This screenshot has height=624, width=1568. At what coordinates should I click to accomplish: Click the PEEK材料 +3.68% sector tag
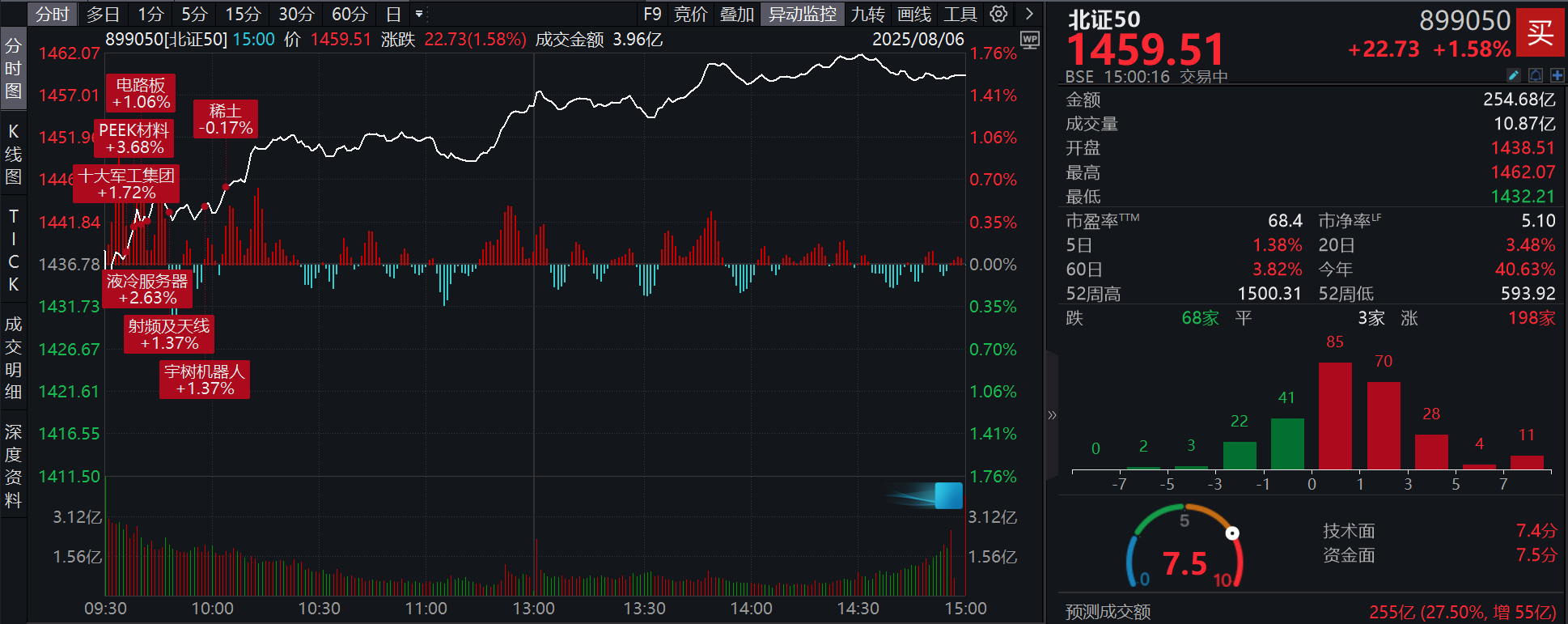pyautogui.click(x=134, y=138)
